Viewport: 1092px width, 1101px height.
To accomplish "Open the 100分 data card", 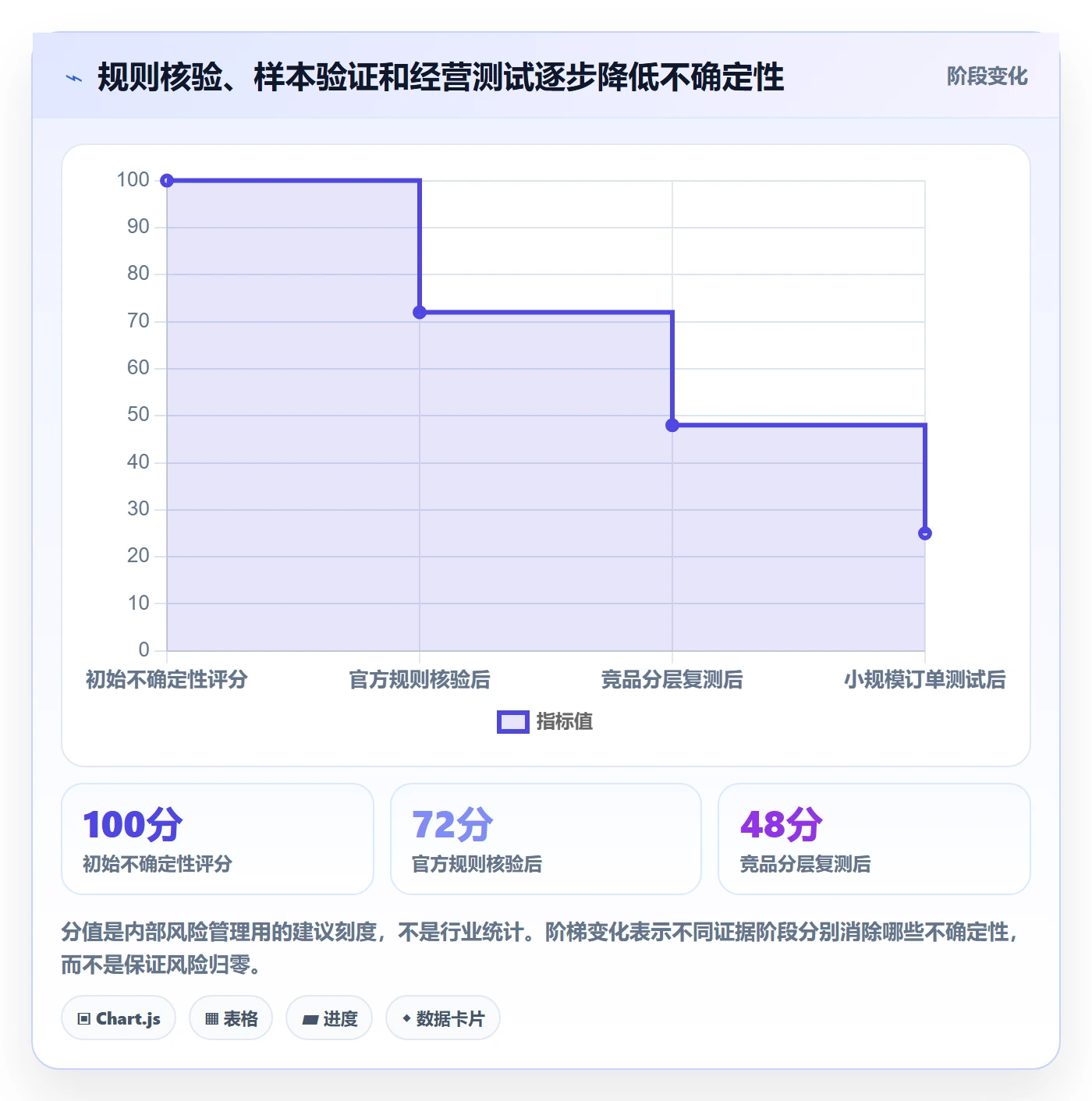I will (x=218, y=839).
